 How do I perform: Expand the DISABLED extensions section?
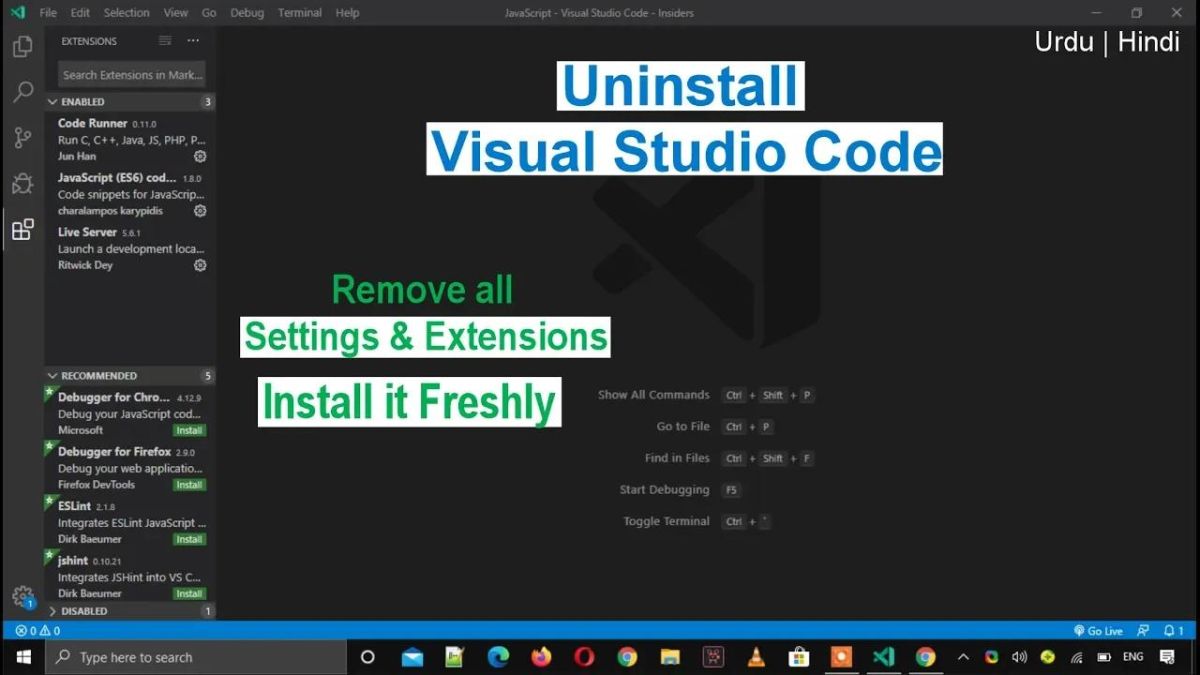130,610
